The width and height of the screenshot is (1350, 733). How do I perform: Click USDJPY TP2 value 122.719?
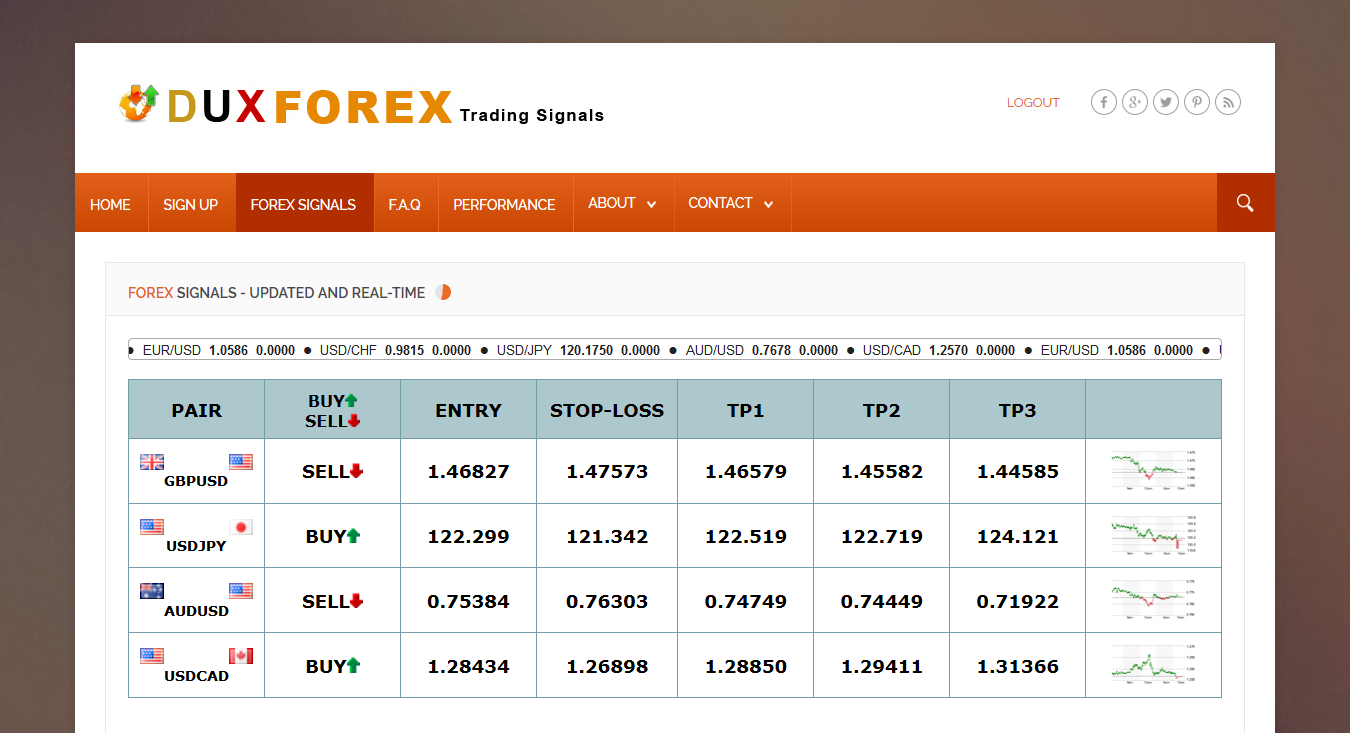(882, 537)
